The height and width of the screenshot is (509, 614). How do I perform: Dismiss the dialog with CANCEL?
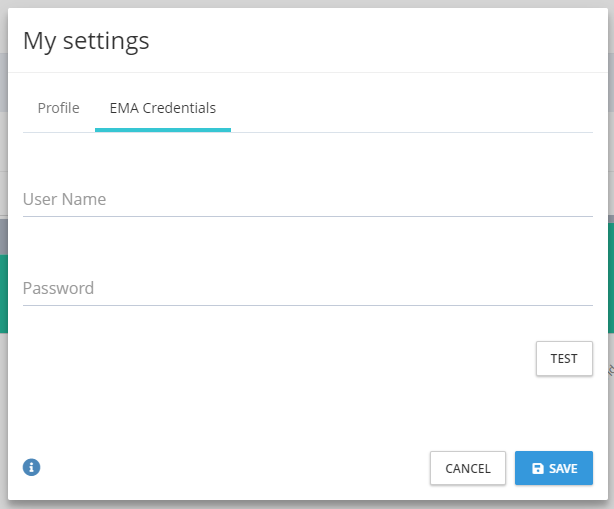click(x=467, y=468)
